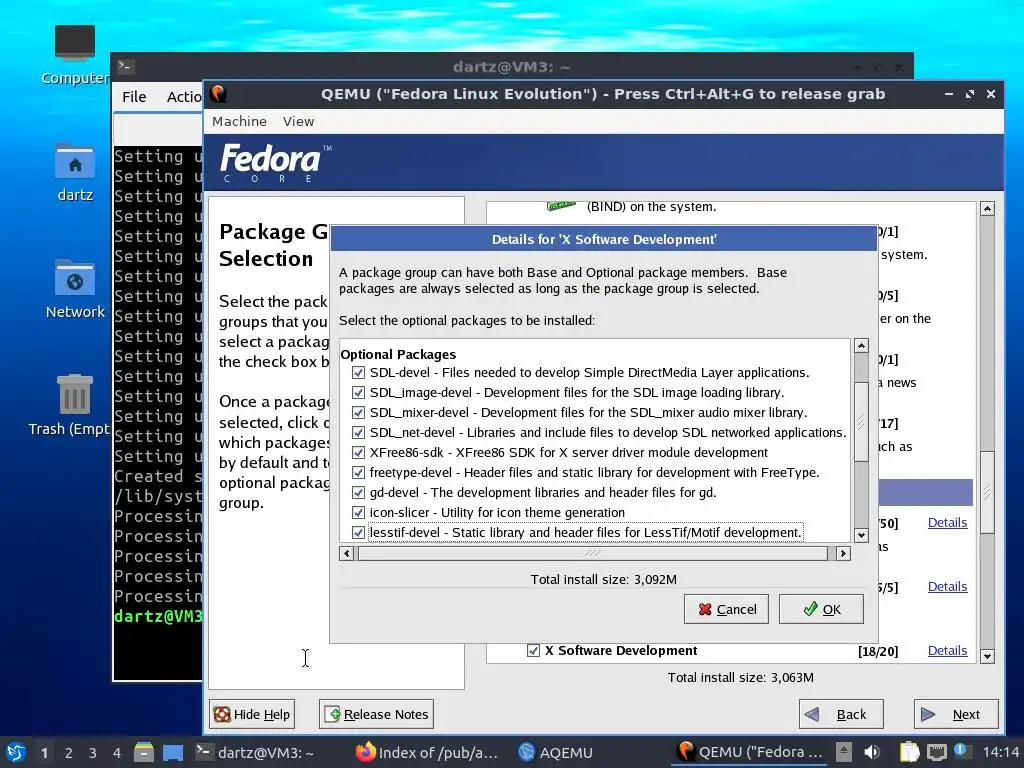1024x768 pixels.
Task: Open the file manager taskbar launcher
Action: (x=144, y=752)
